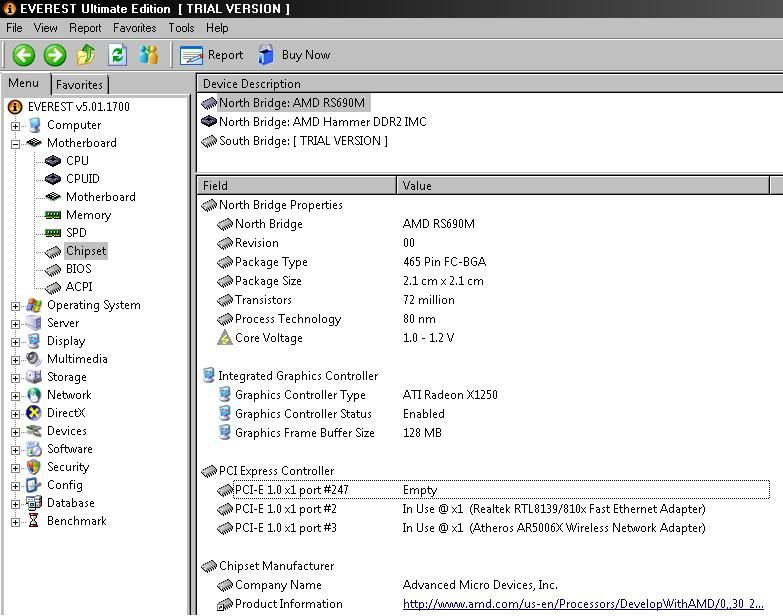The image size is (783, 616).
Task: Expand the Computer tree node
Action: tap(15, 126)
